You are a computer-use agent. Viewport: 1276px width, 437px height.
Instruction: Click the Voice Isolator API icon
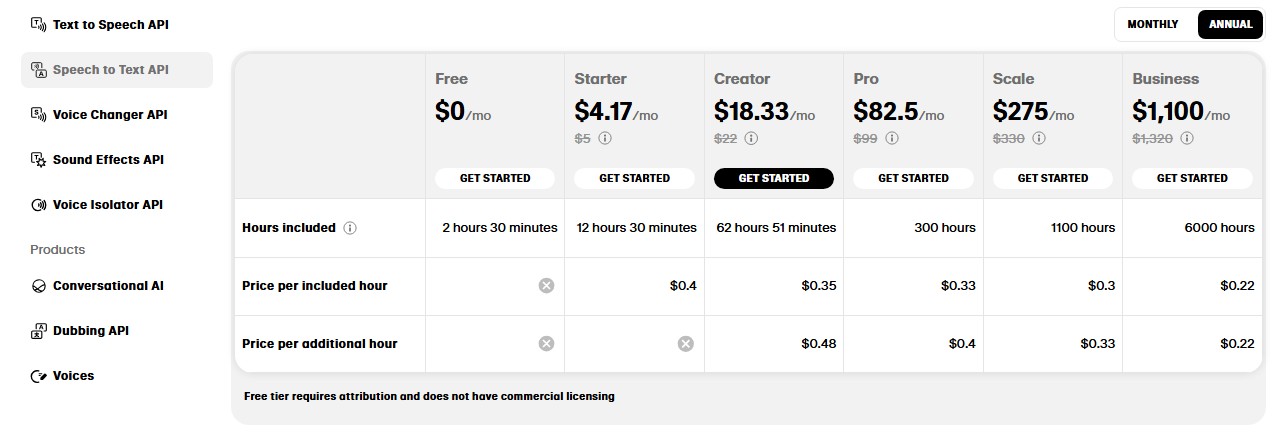(38, 205)
